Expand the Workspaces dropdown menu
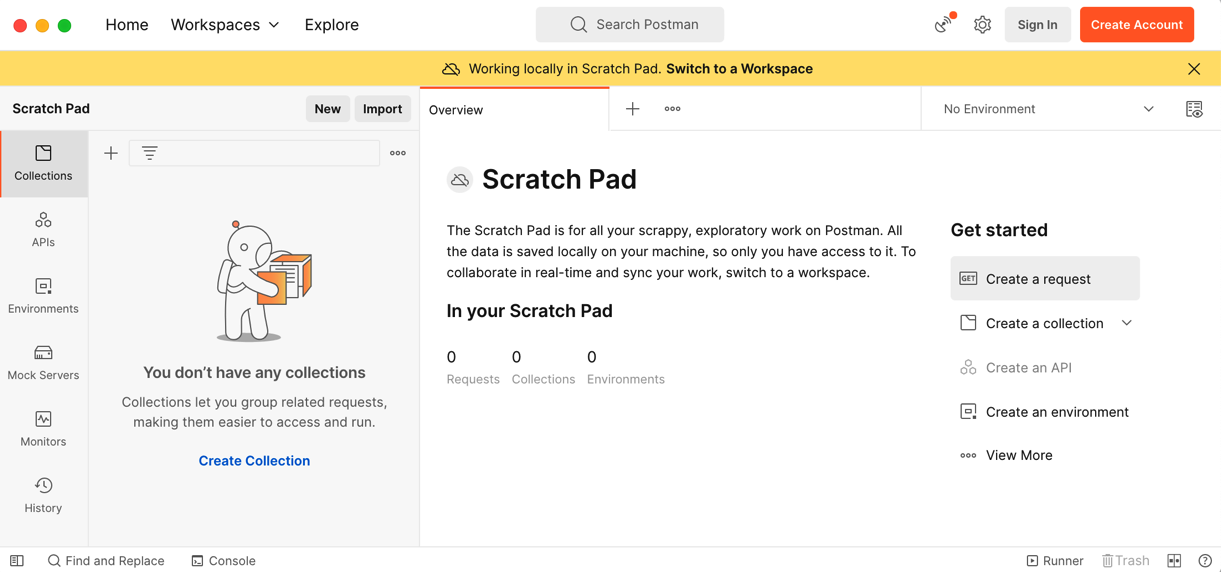The height and width of the screenshot is (572, 1221). pos(225,25)
